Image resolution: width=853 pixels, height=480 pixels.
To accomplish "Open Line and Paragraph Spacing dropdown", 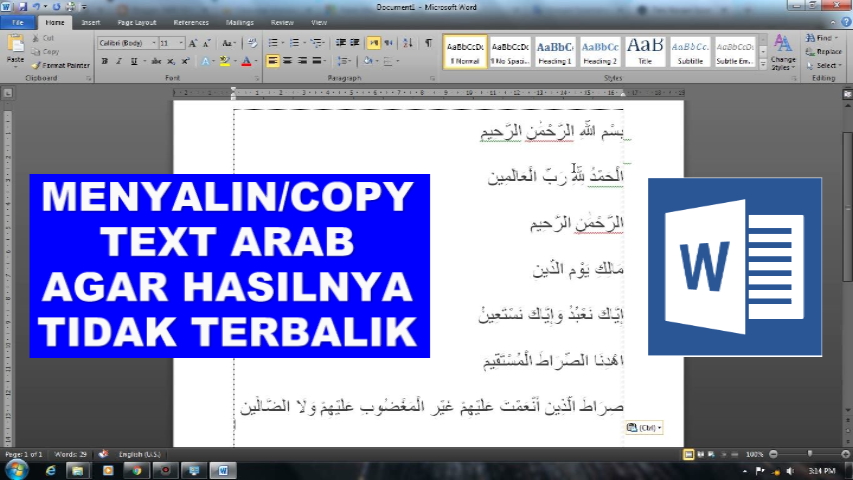I will [x=343, y=61].
